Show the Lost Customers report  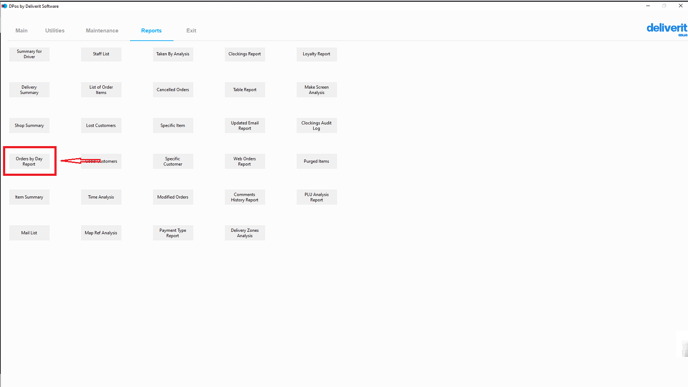coord(101,125)
